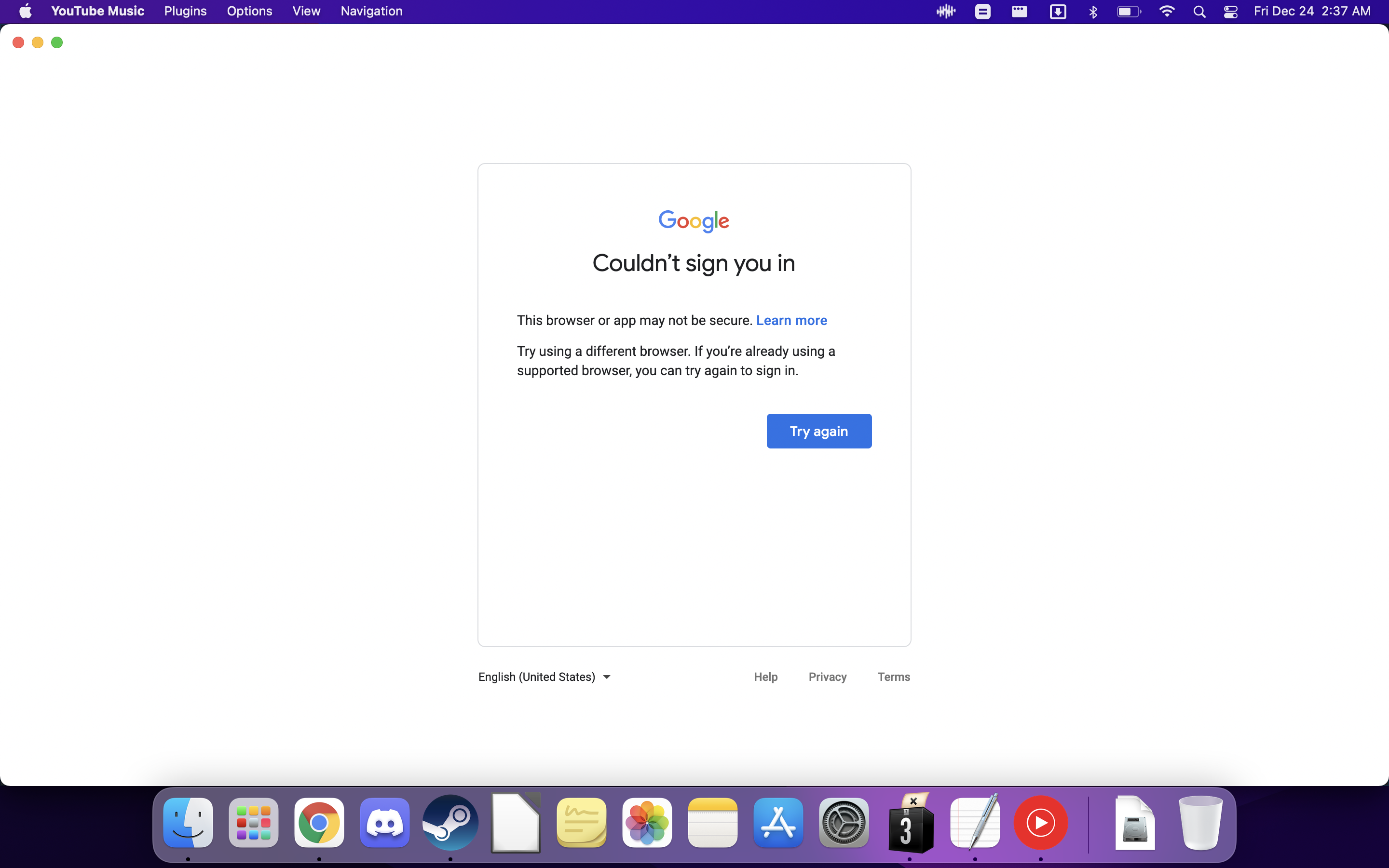Viewport: 1389px width, 868px height.
Task: Open the Options menu
Action: coord(249,11)
